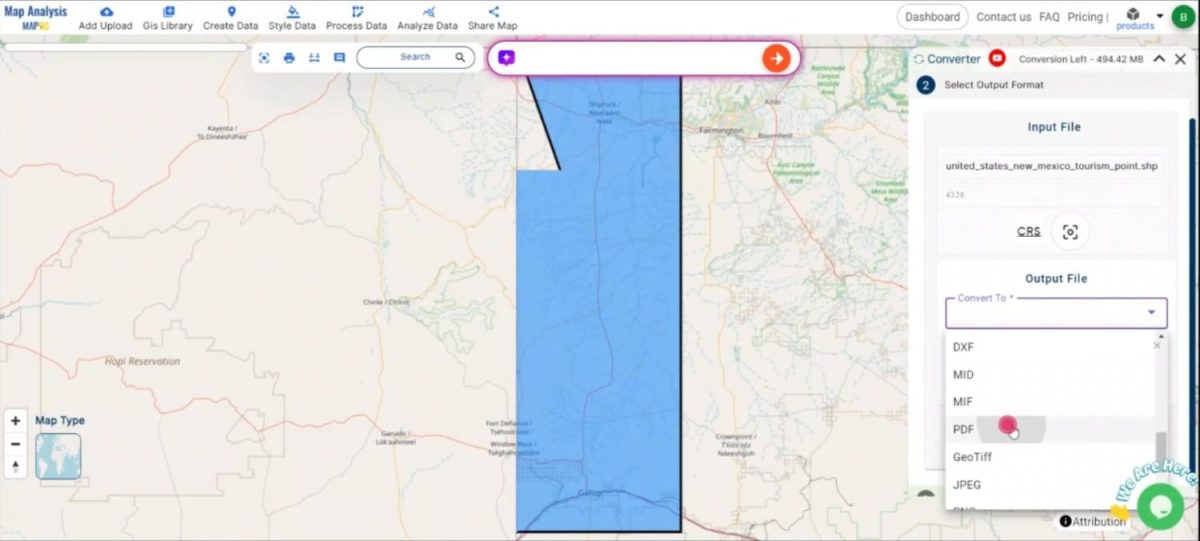Open the Gis Library
This screenshot has height=541, width=1200.
[x=168, y=12]
